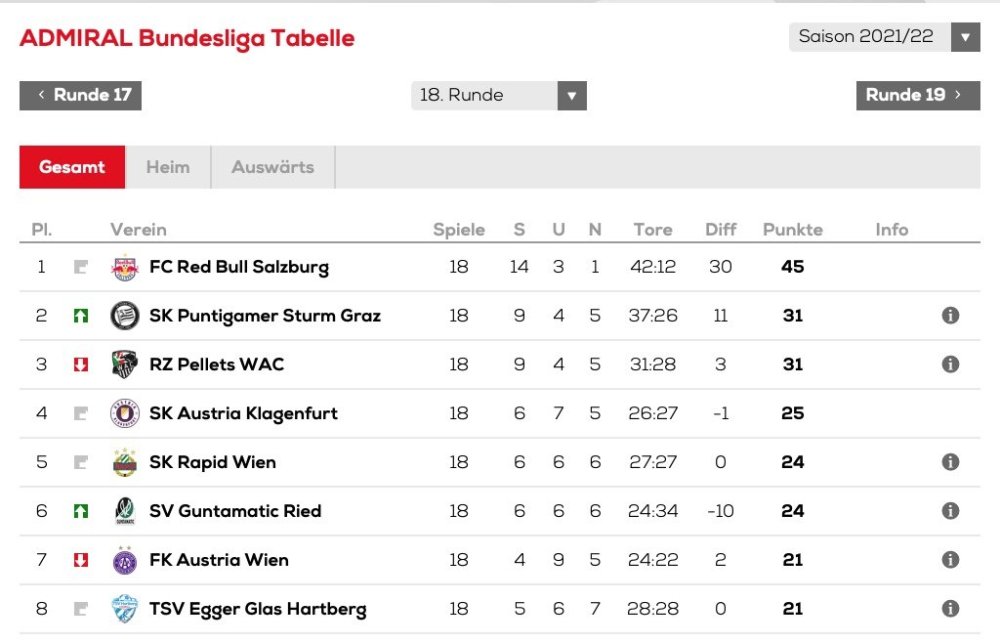
Task: Click the SK Sturm Graz club crest
Action: point(124,316)
